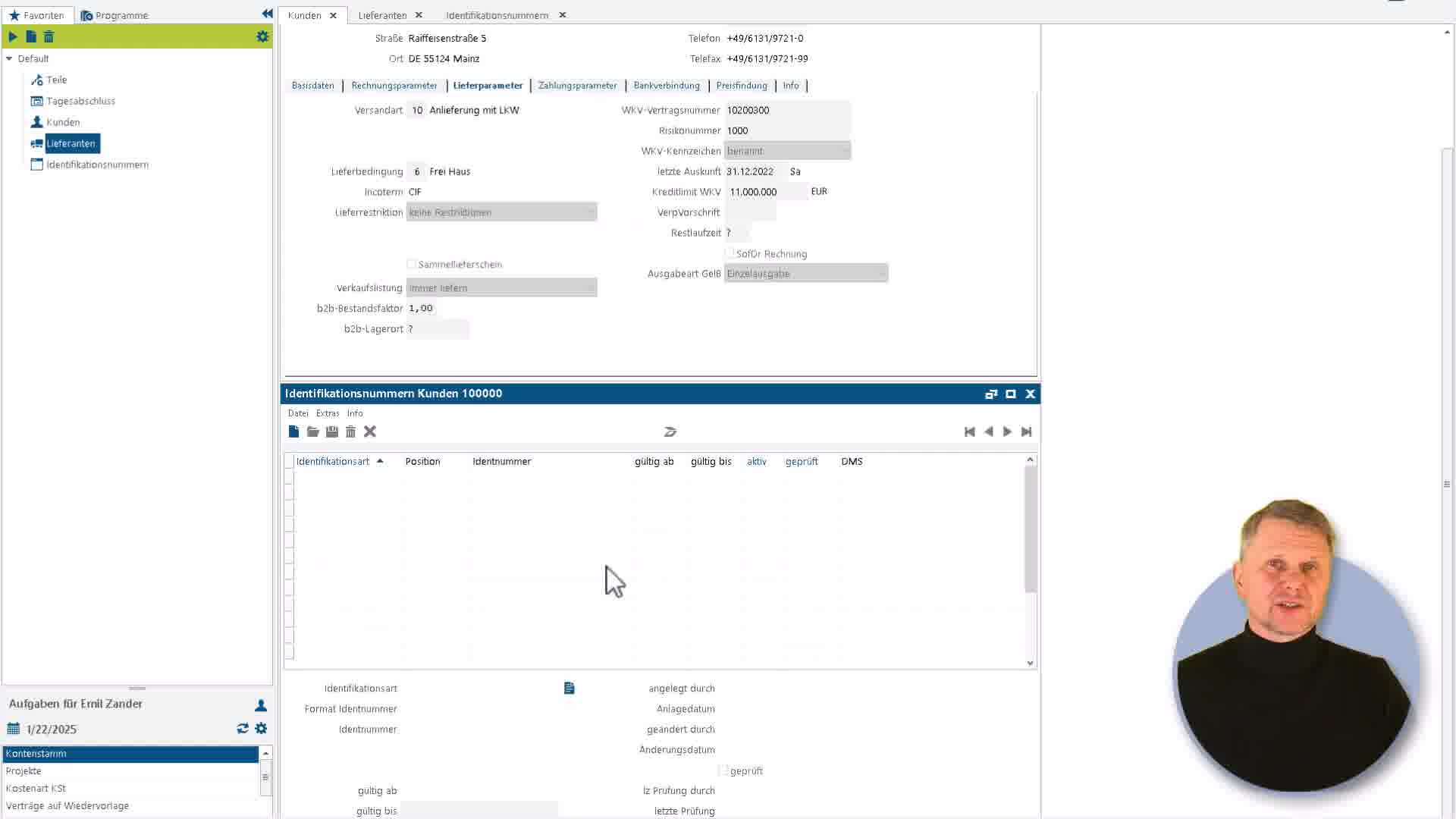Image resolution: width=1456 pixels, height=819 pixels.
Task: Save record with floppy disk icon
Action: pyautogui.click(x=332, y=431)
